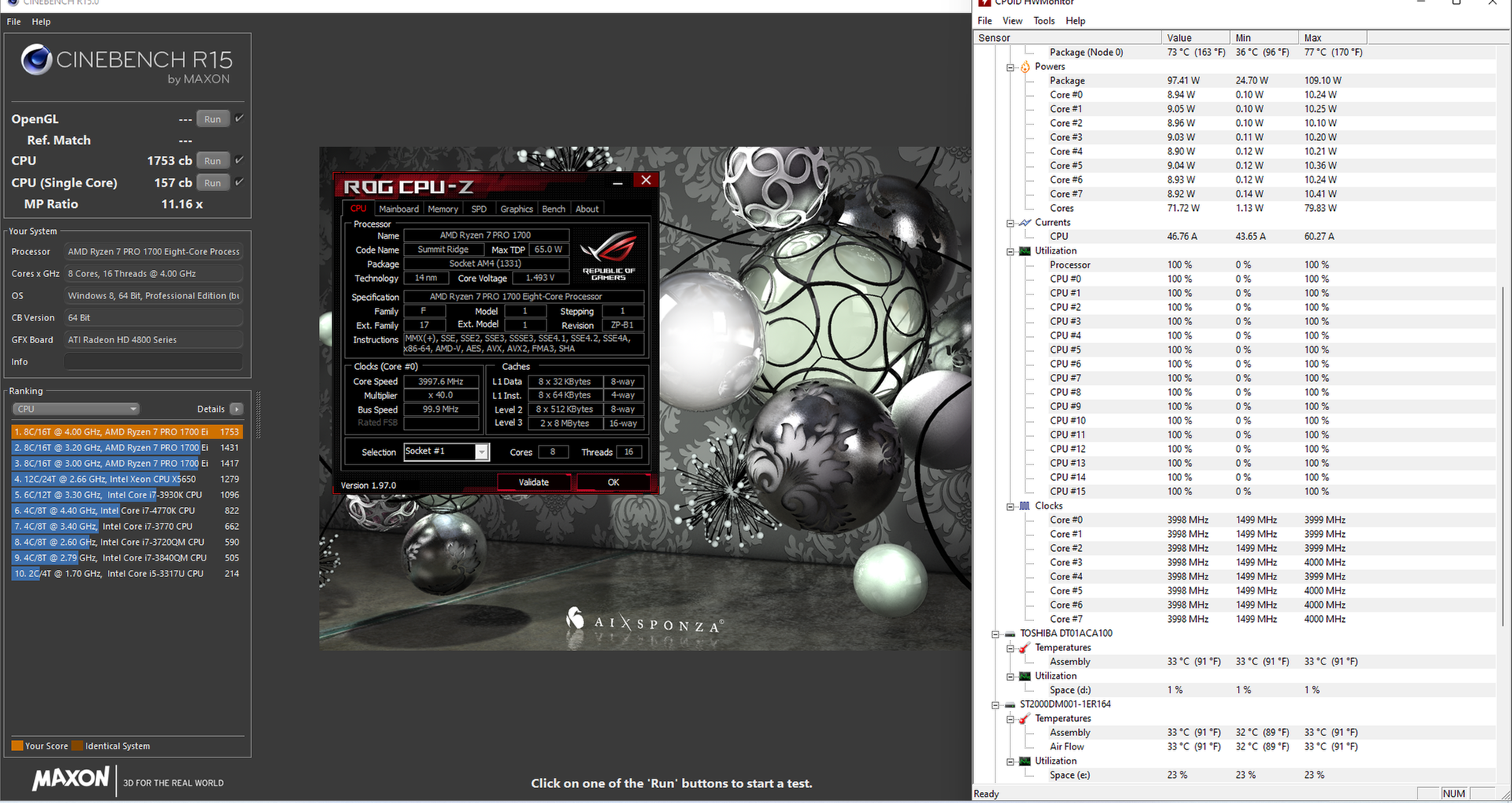Click OK in CPU-Z
1512x803 pixels.
(613, 483)
